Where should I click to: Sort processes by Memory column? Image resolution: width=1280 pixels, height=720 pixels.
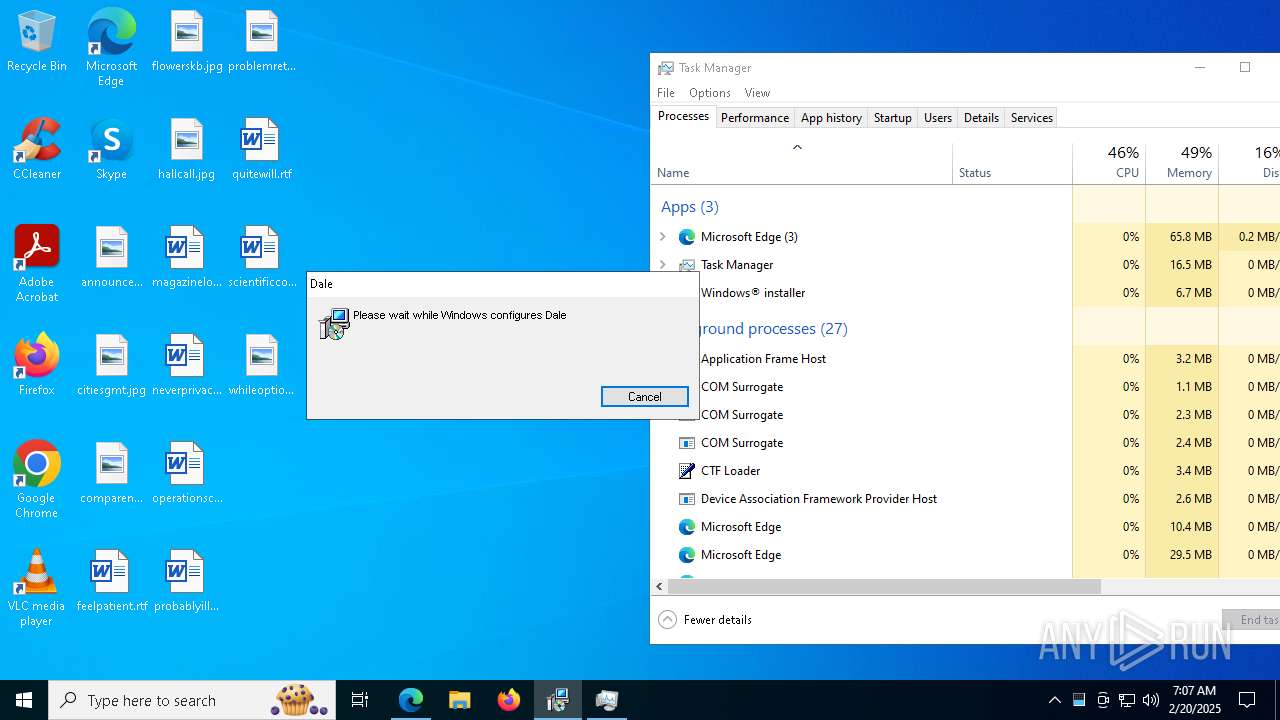1182,165
